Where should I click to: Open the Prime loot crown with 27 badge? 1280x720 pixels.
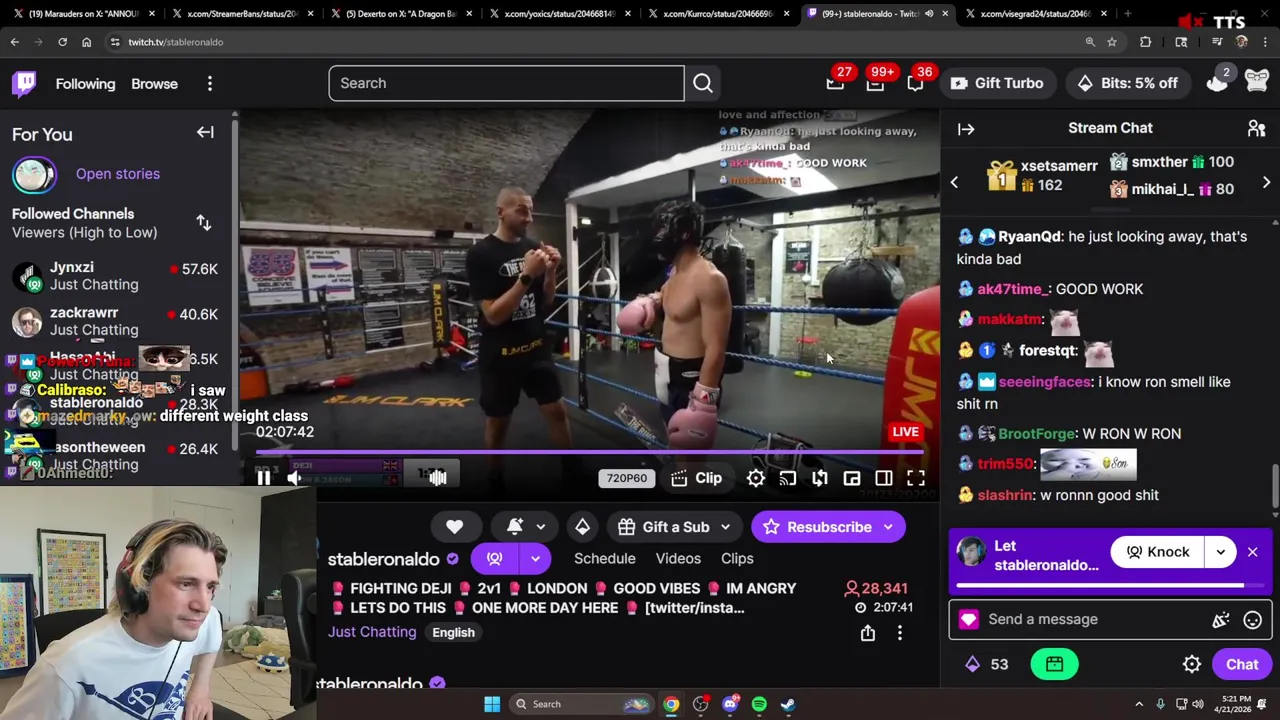tap(835, 83)
